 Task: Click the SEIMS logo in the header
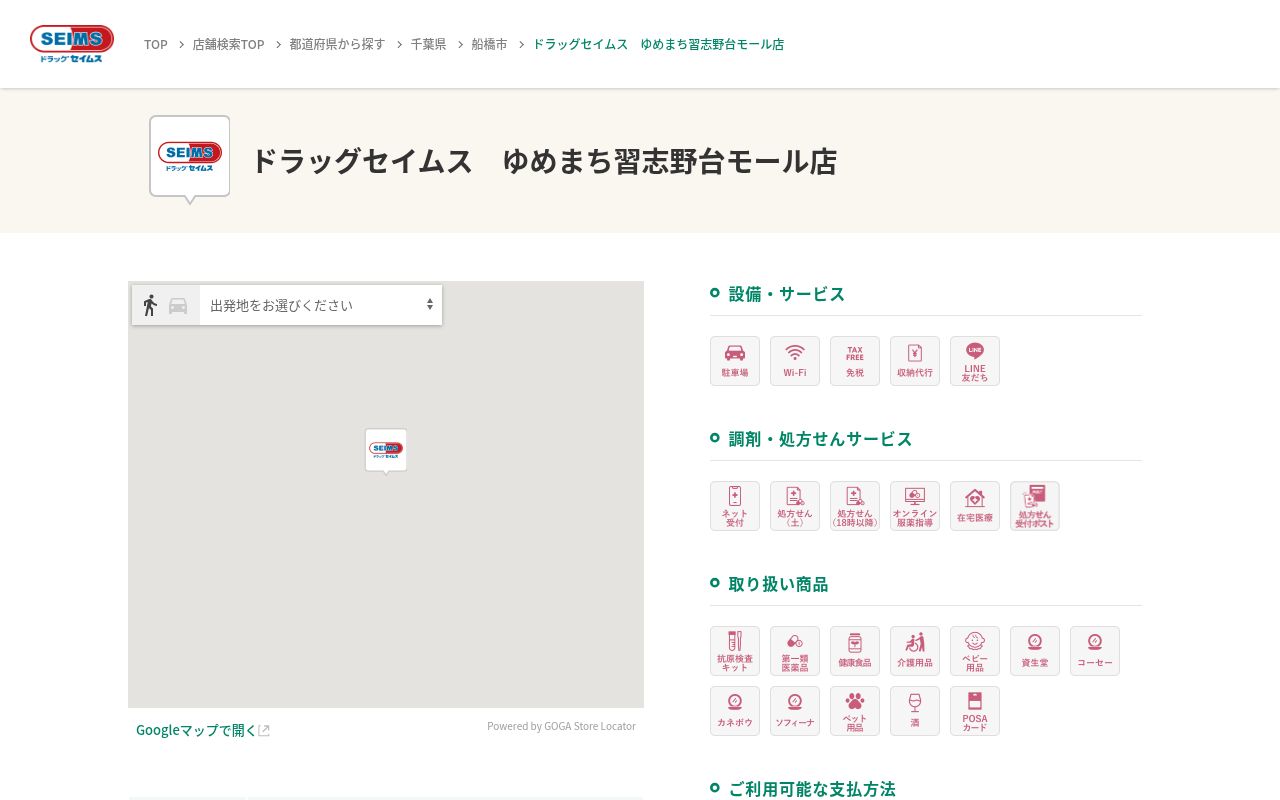click(72, 44)
